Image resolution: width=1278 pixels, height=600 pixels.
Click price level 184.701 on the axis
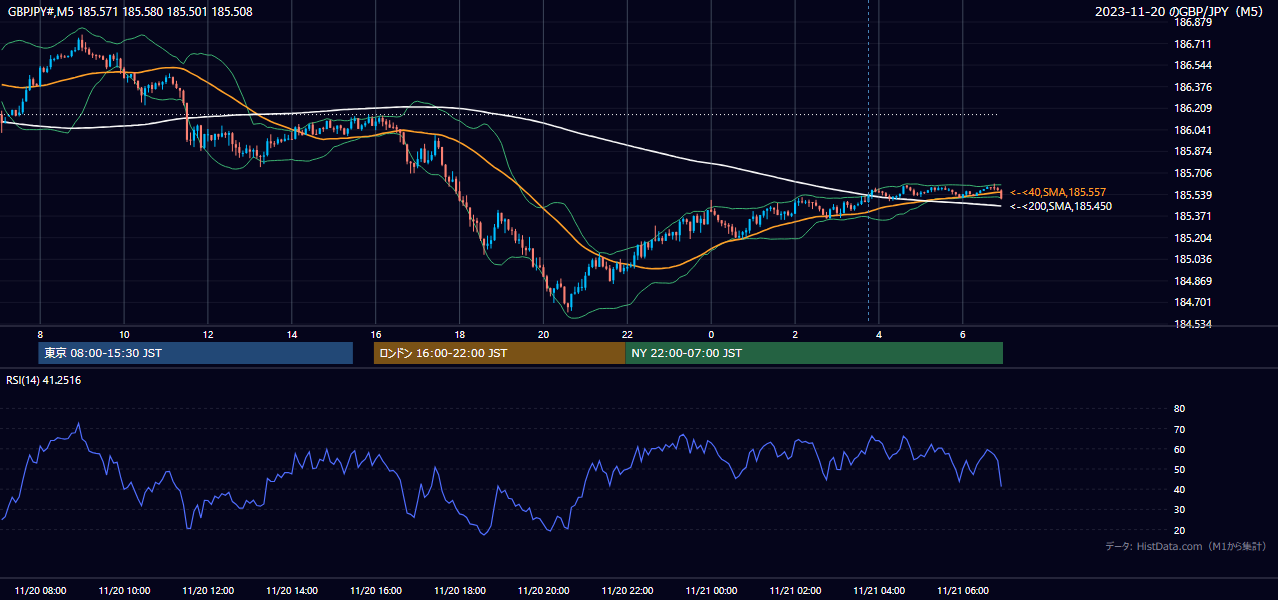[x=1193, y=302]
